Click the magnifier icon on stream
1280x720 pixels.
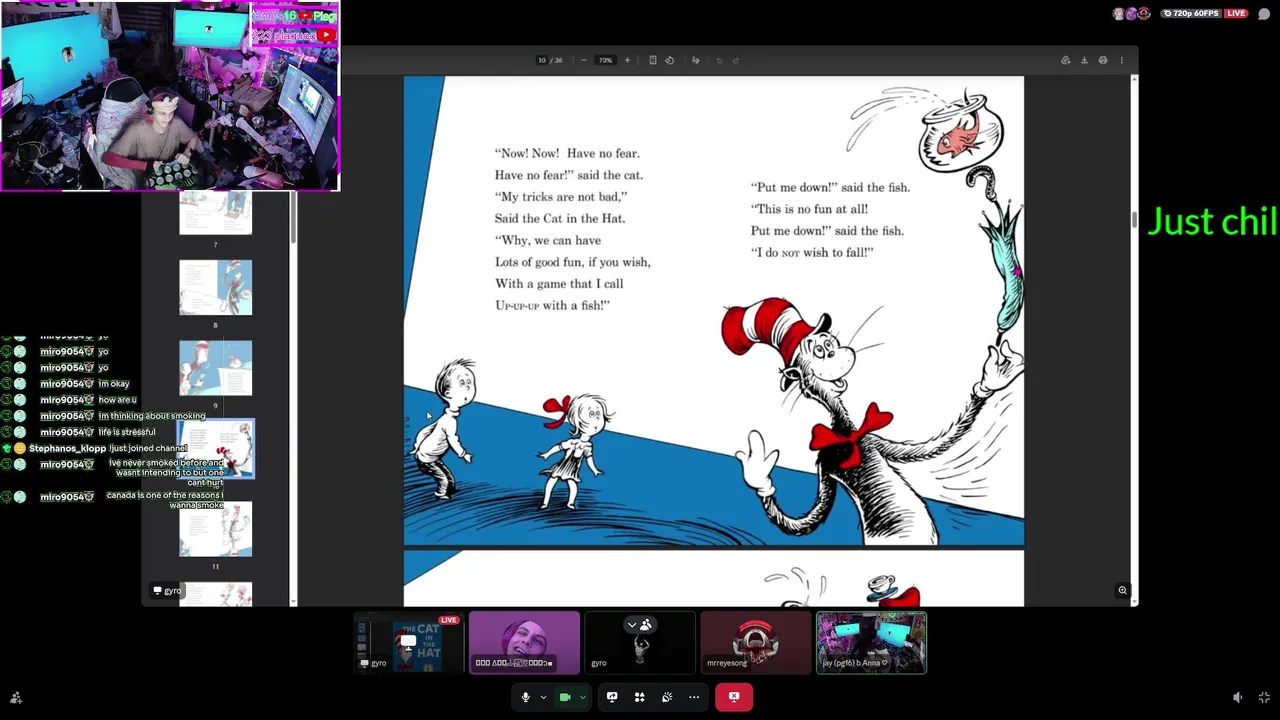pyautogui.click(x=1122, y=590)
